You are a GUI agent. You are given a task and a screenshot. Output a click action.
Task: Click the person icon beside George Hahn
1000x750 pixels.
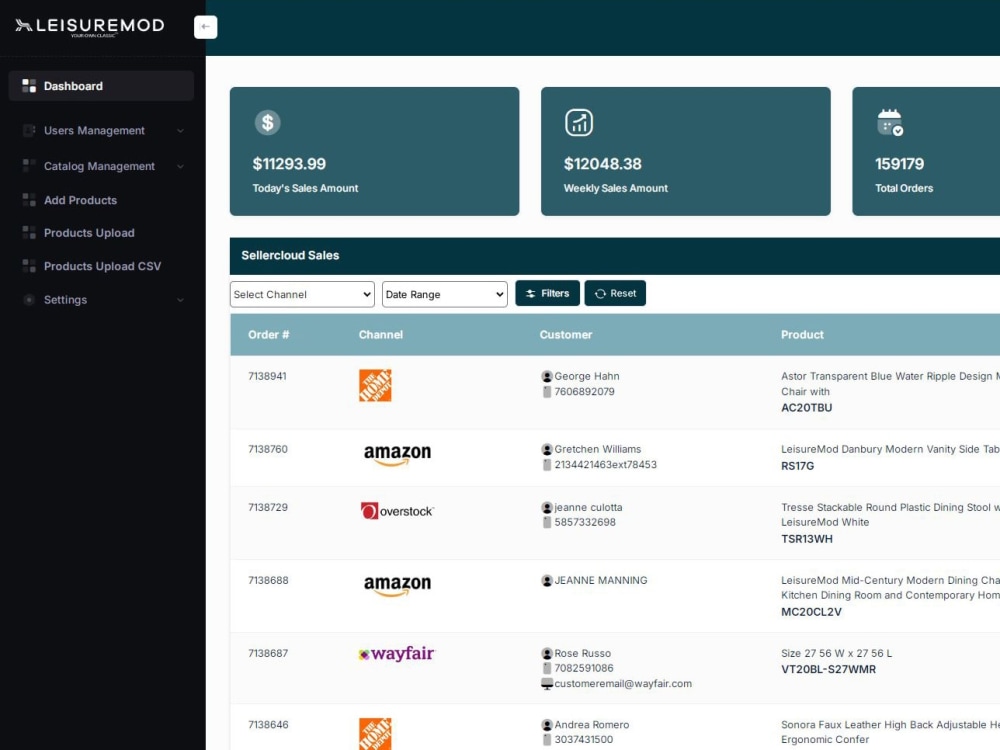coord(547,376)
